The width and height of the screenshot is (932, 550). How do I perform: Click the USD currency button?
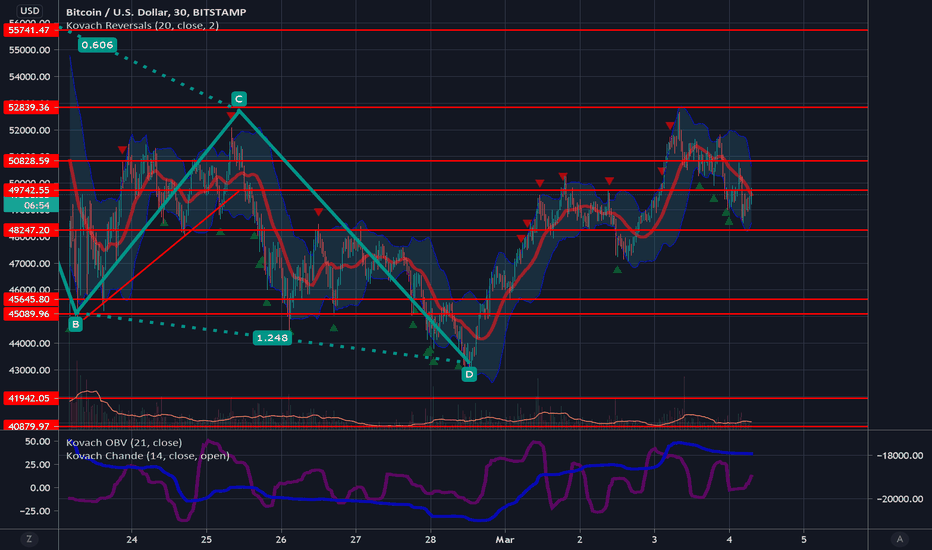[29, 11]
